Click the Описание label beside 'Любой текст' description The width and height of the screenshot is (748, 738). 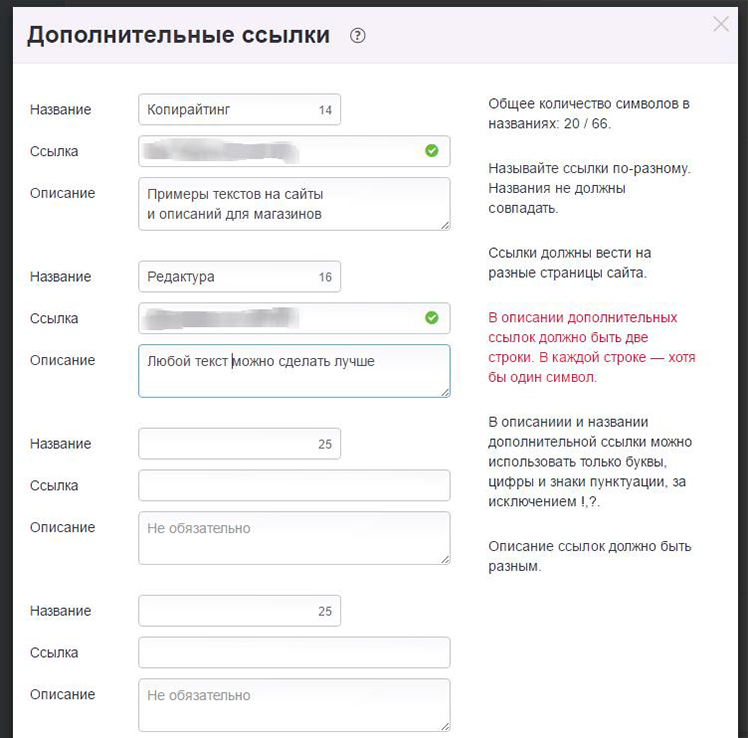tap(62, 360)
